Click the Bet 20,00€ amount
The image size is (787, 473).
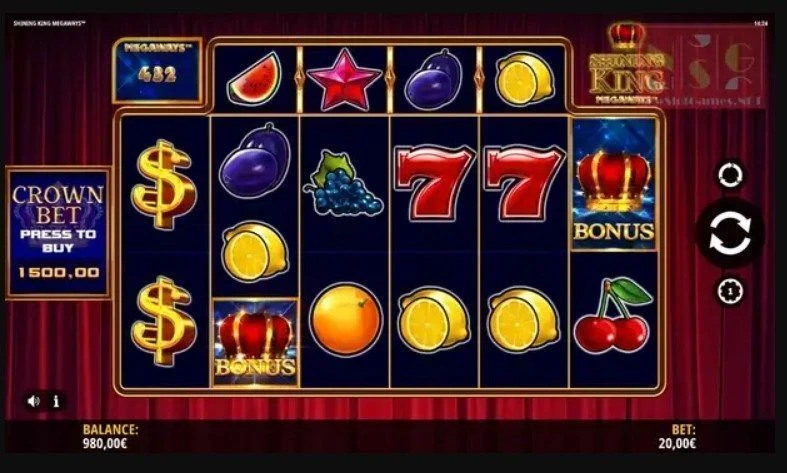pos(677,437)
